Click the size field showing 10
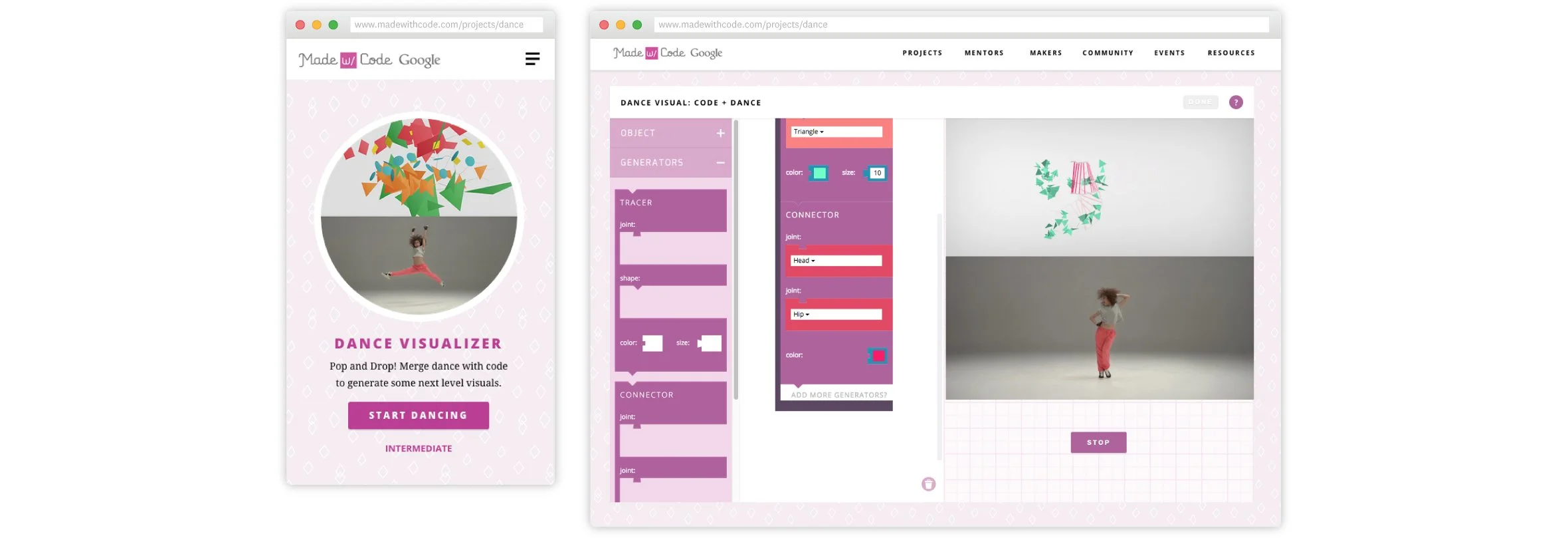Image resolution: width=1568 pixels, height=538 pixels. pos(877,173)
